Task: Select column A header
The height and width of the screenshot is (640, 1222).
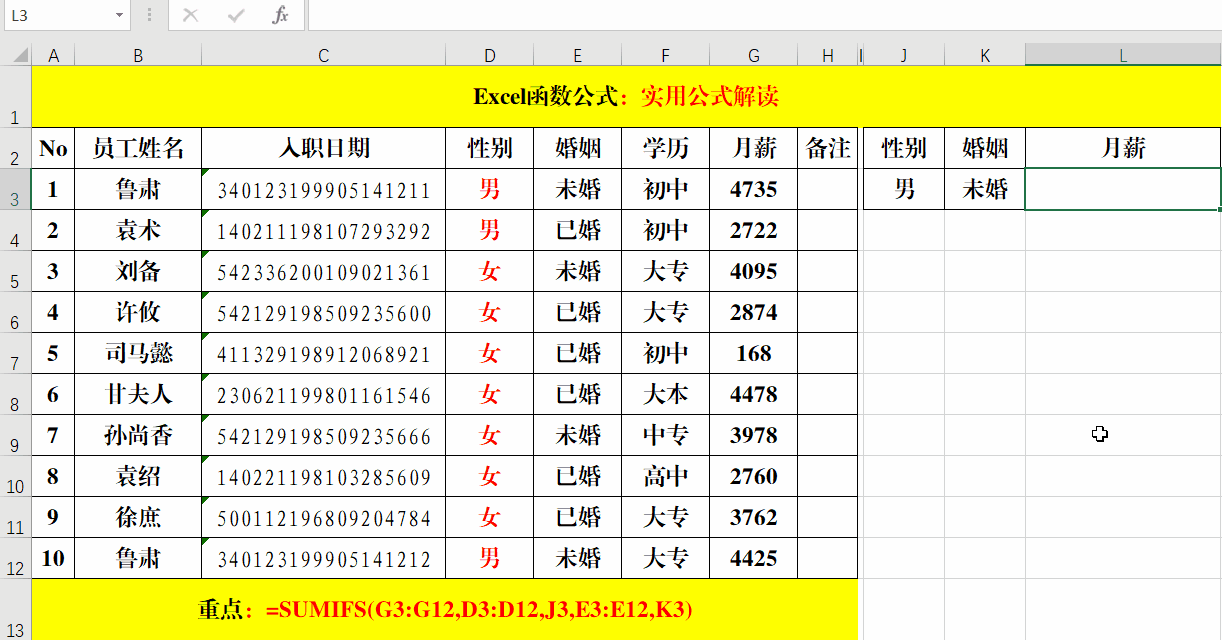Action: pyautogui.click(x=53, y=56)
